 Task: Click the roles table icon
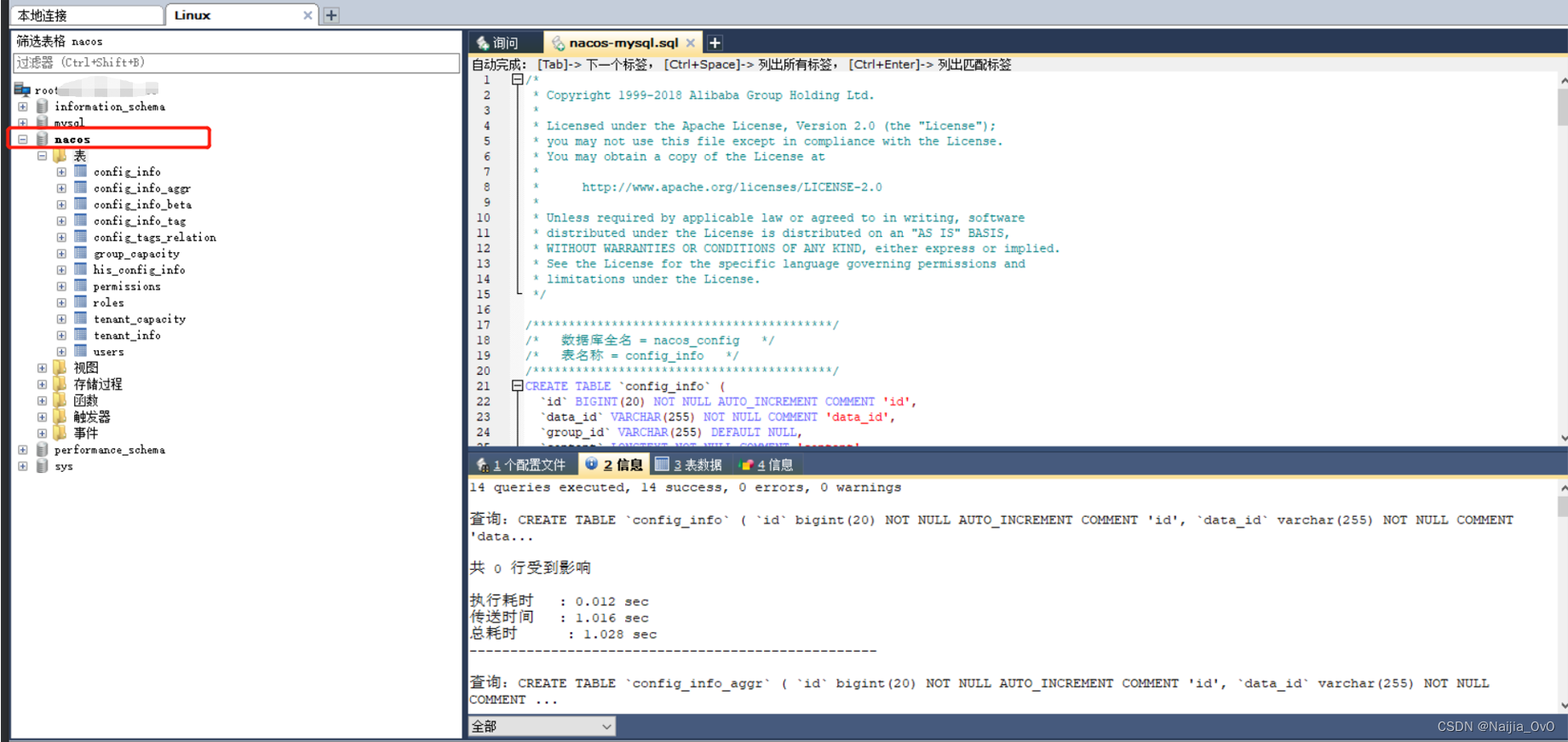[x=81, y=302]
